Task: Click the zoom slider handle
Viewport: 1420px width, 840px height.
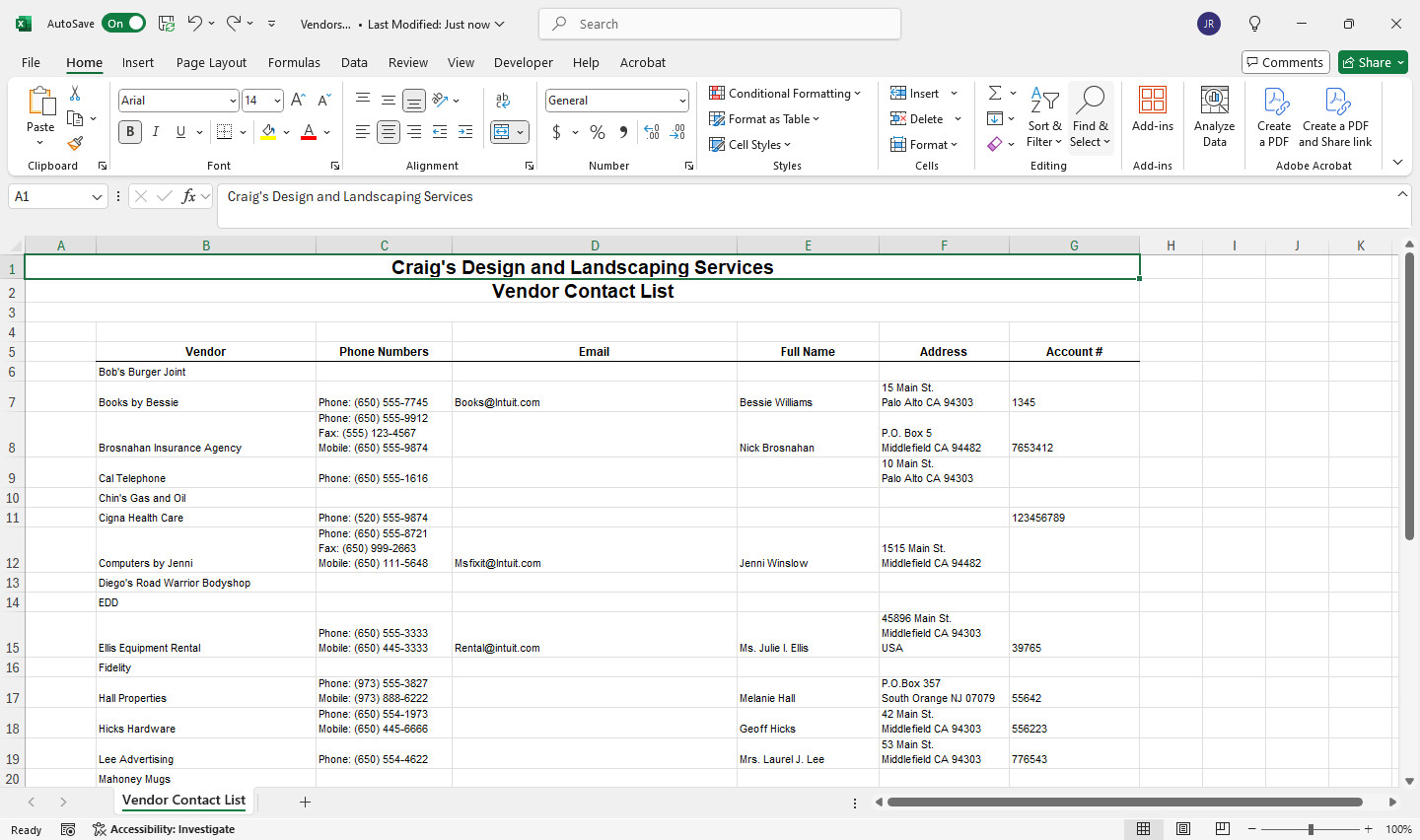Action: pyautogui.click(x=1311, y=829)
